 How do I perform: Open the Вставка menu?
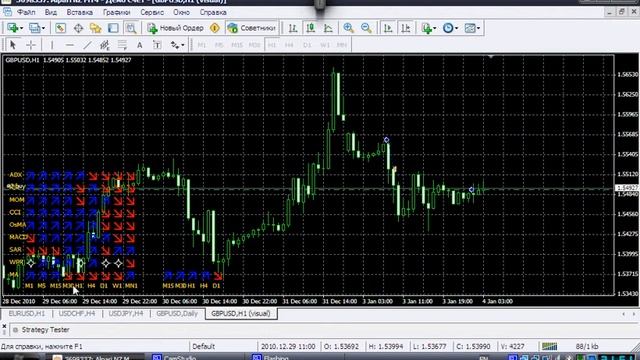pyautogui.click(x=80, y=12)
